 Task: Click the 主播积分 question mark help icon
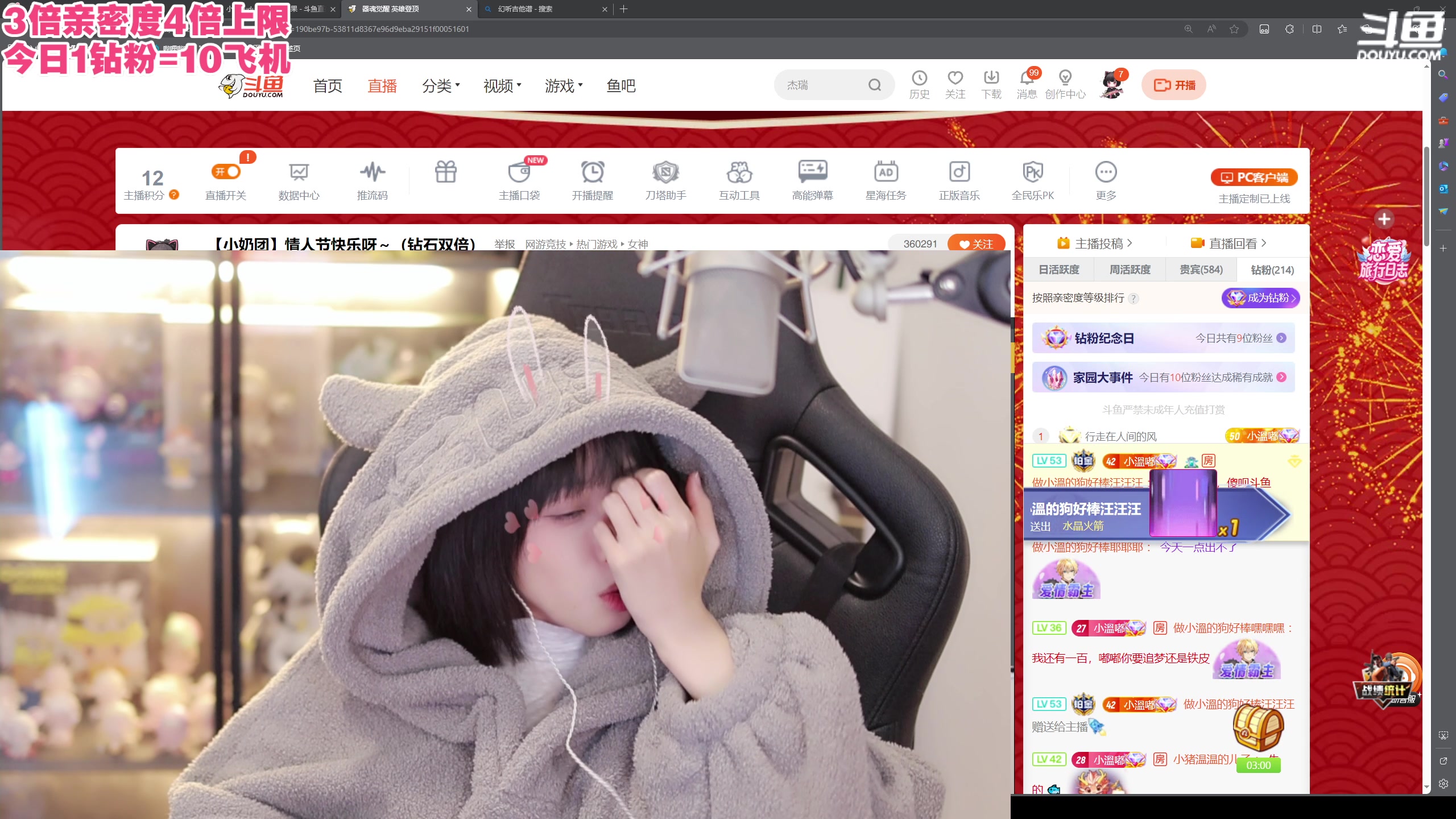pos(174,195)
